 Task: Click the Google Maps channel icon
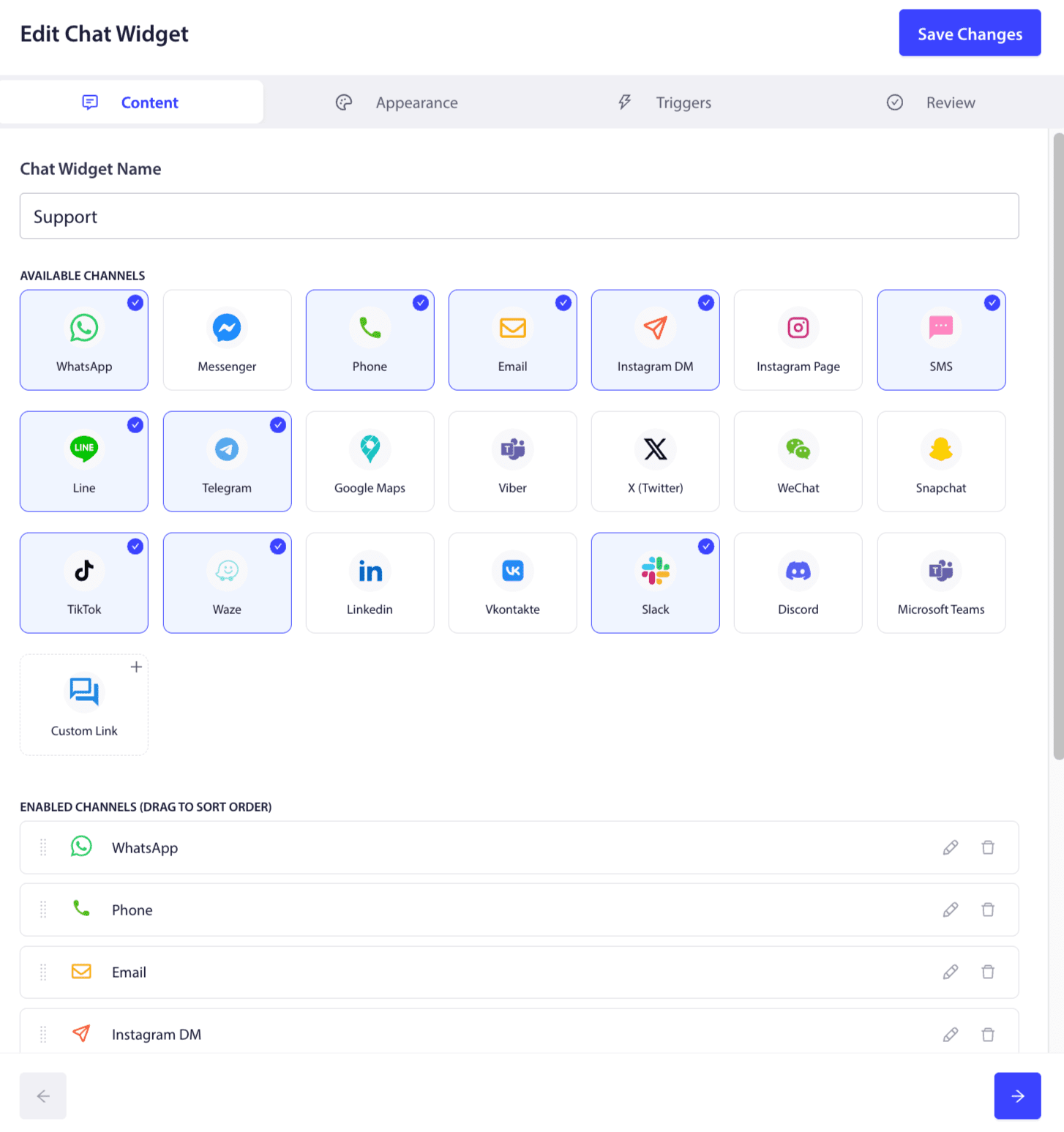point(370,461)
